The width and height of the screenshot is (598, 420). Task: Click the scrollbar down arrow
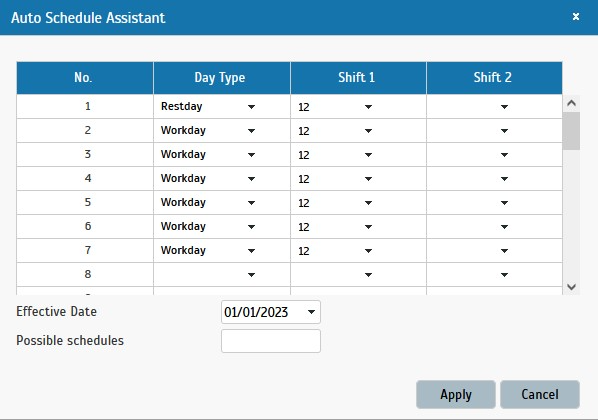click(x=571, y=286)
